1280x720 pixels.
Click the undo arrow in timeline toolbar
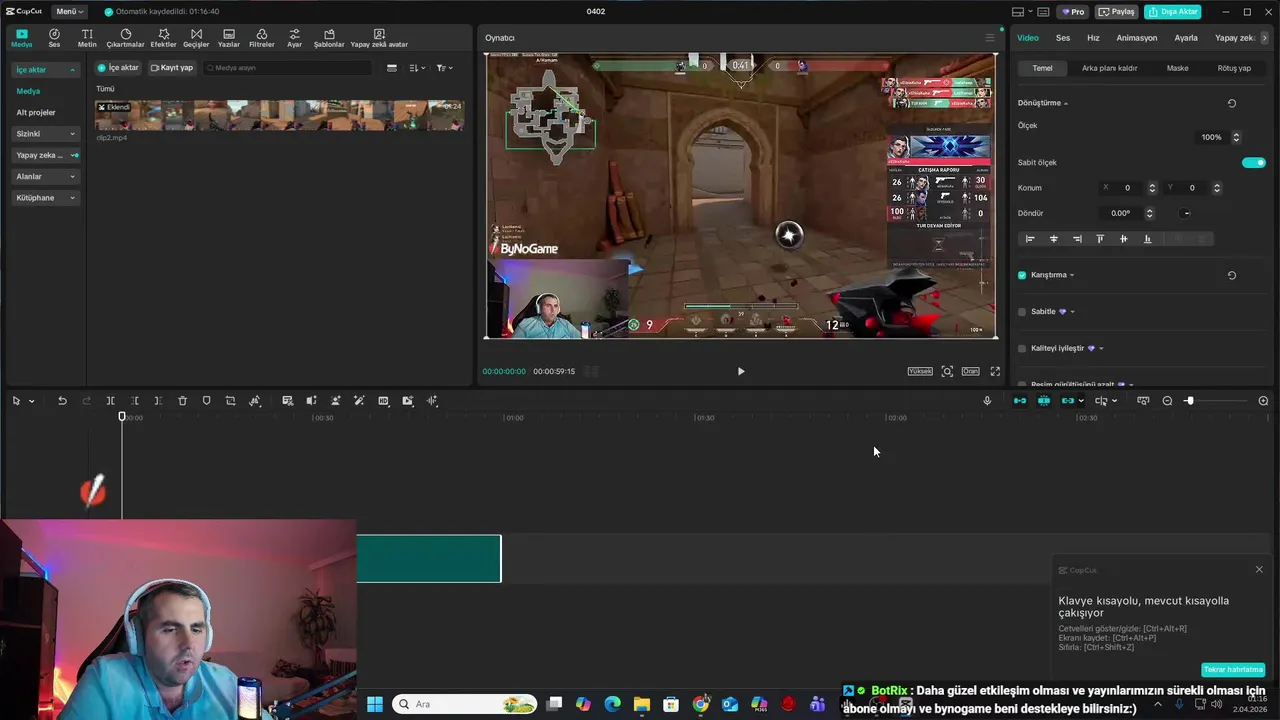click(62, 401)
